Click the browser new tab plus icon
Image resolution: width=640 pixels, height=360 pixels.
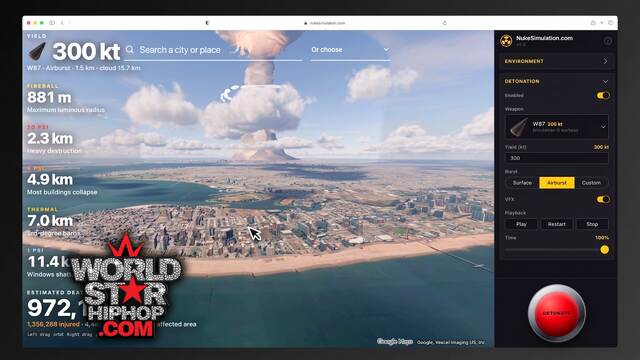point(602,23)
